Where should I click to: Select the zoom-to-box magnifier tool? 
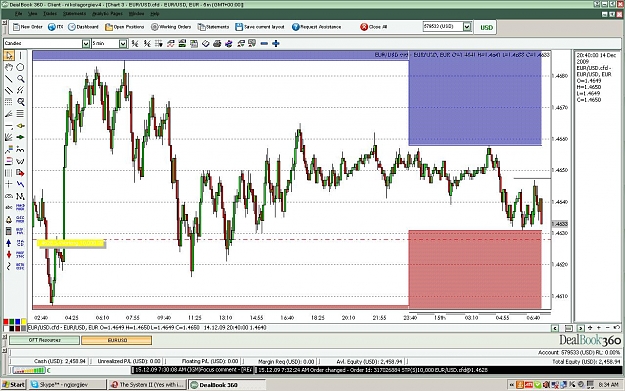pyautogui.click(x=20, y=102)
